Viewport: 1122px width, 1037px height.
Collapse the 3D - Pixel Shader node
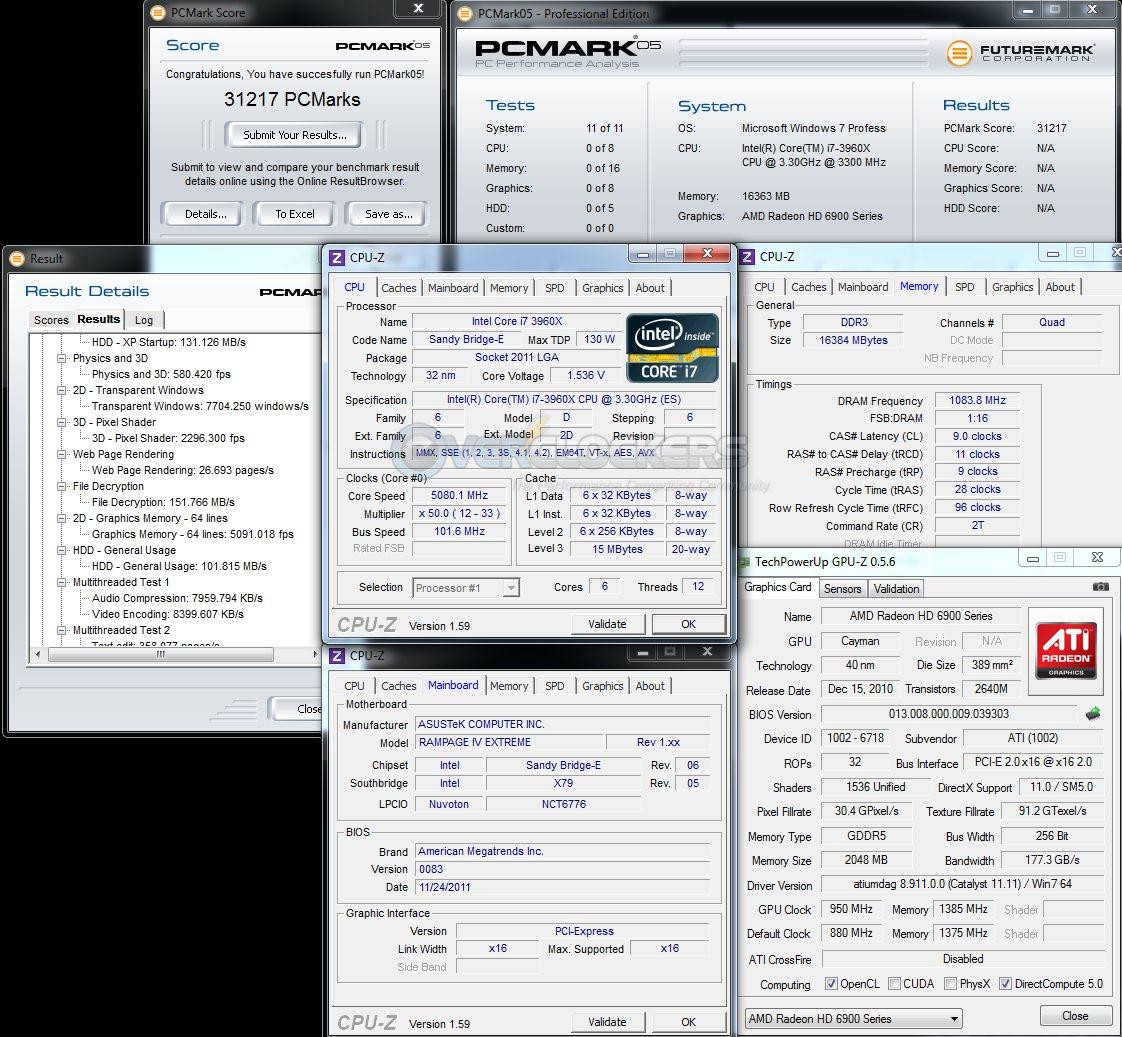click(x=62, y=422)
